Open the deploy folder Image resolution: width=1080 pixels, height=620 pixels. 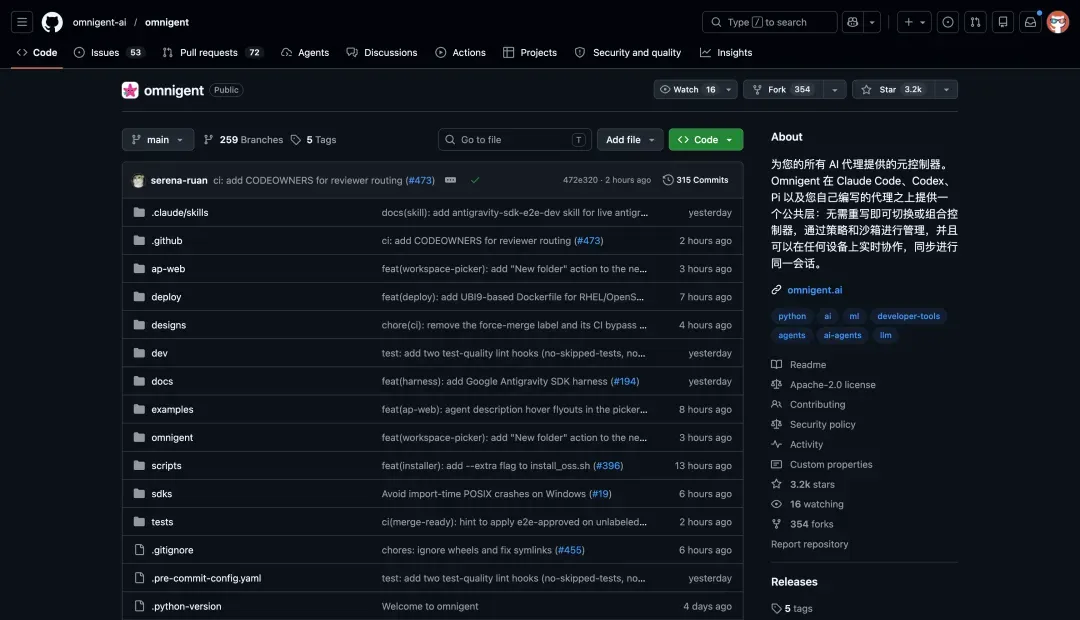(x=166, y=297)
